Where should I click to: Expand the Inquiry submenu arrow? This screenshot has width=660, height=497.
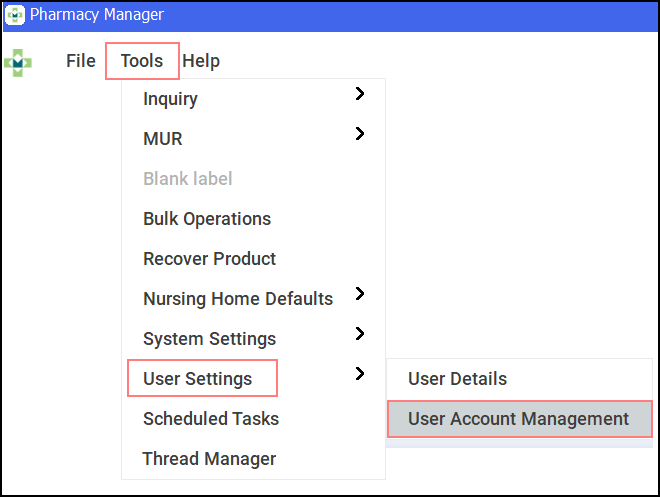[360, 94]
